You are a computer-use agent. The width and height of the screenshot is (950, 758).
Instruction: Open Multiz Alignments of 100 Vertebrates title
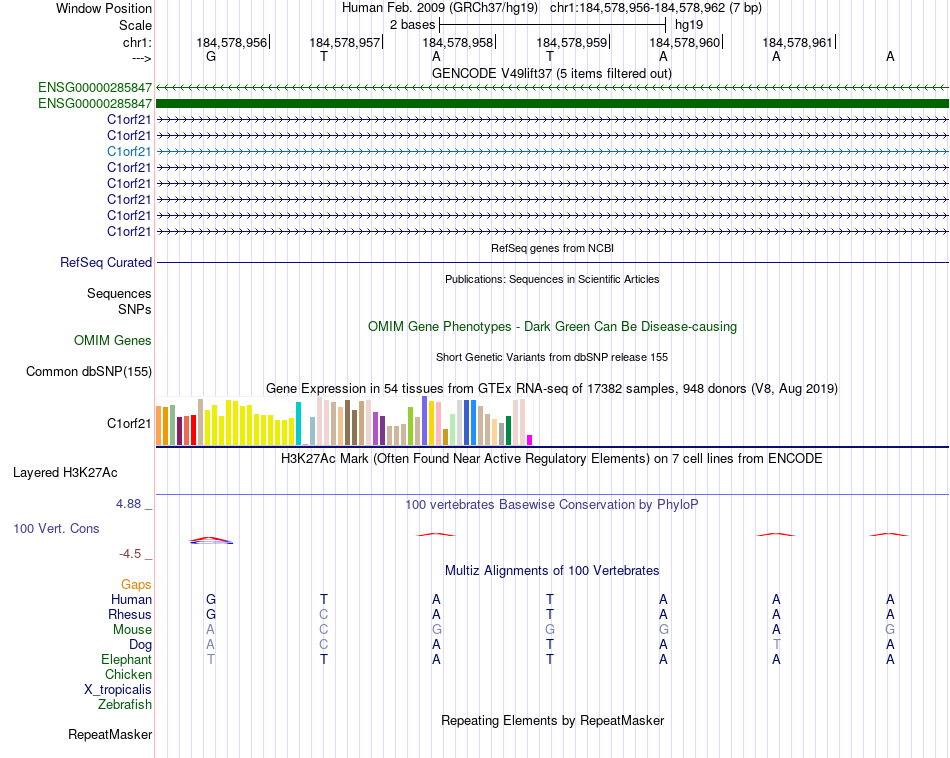tap(552, 571)
